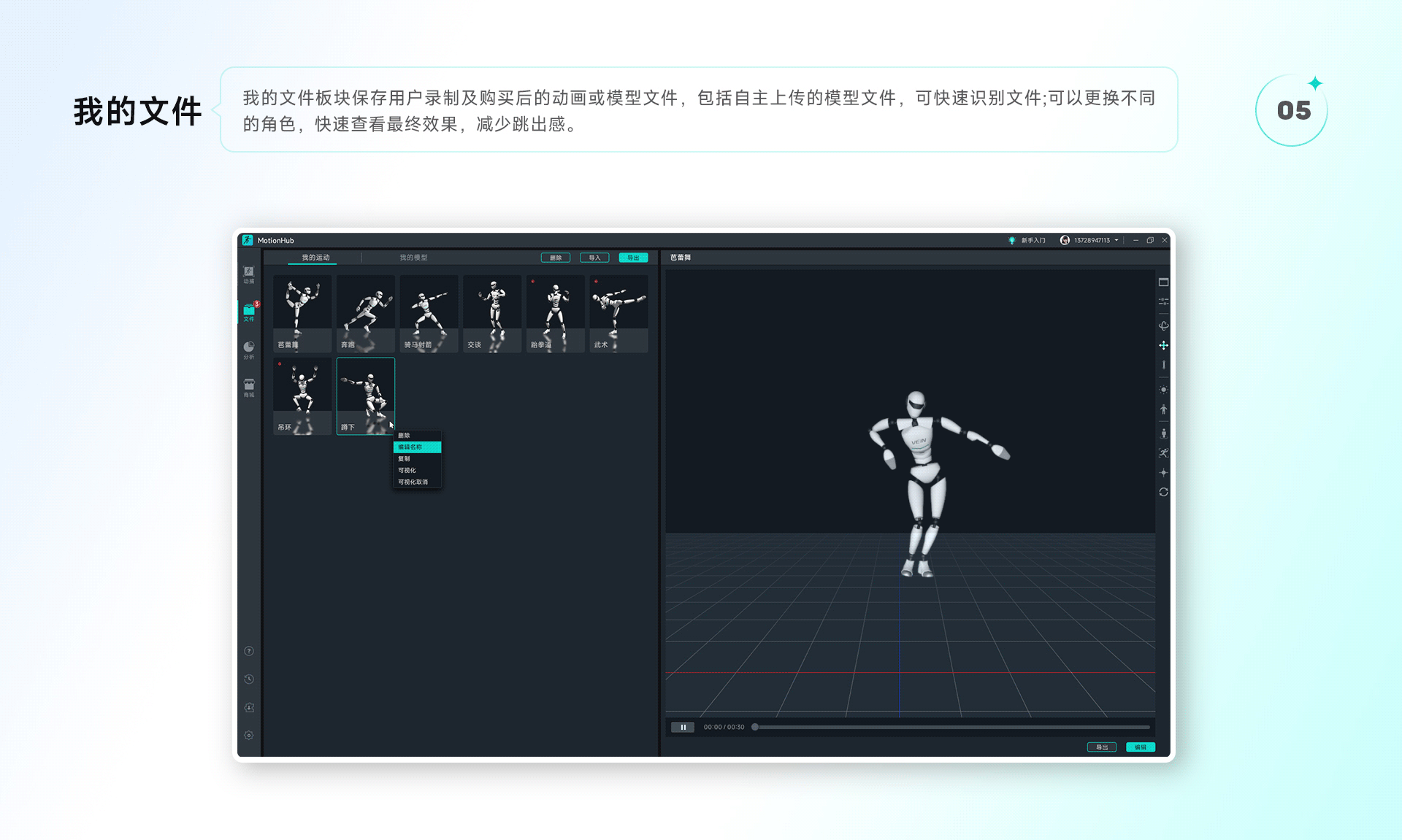
Task: Open the history clock icon in sidebar
Action: click(x=249, y=679)
